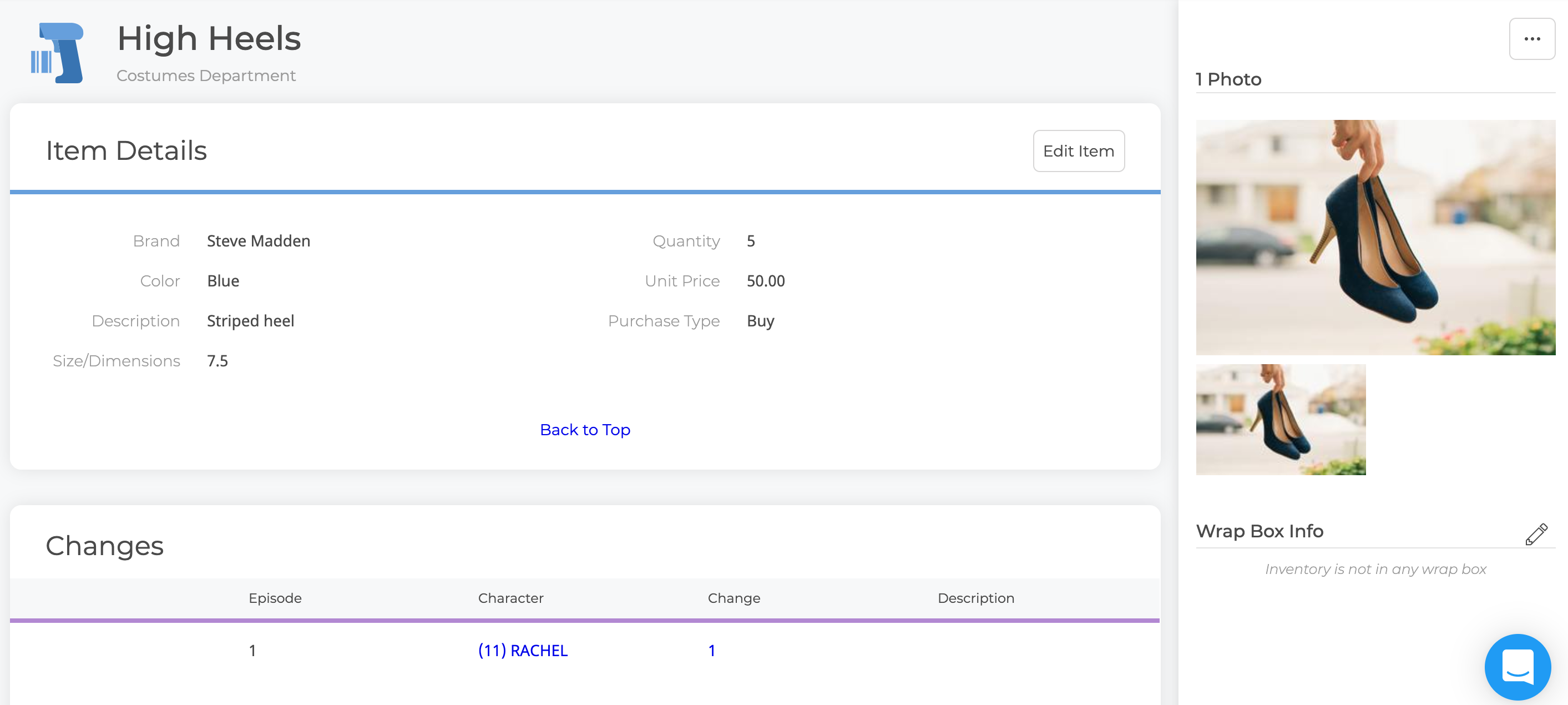Click the Change column header
The height and width of the screenshot is (705, 1568).
tap(734, 598)
